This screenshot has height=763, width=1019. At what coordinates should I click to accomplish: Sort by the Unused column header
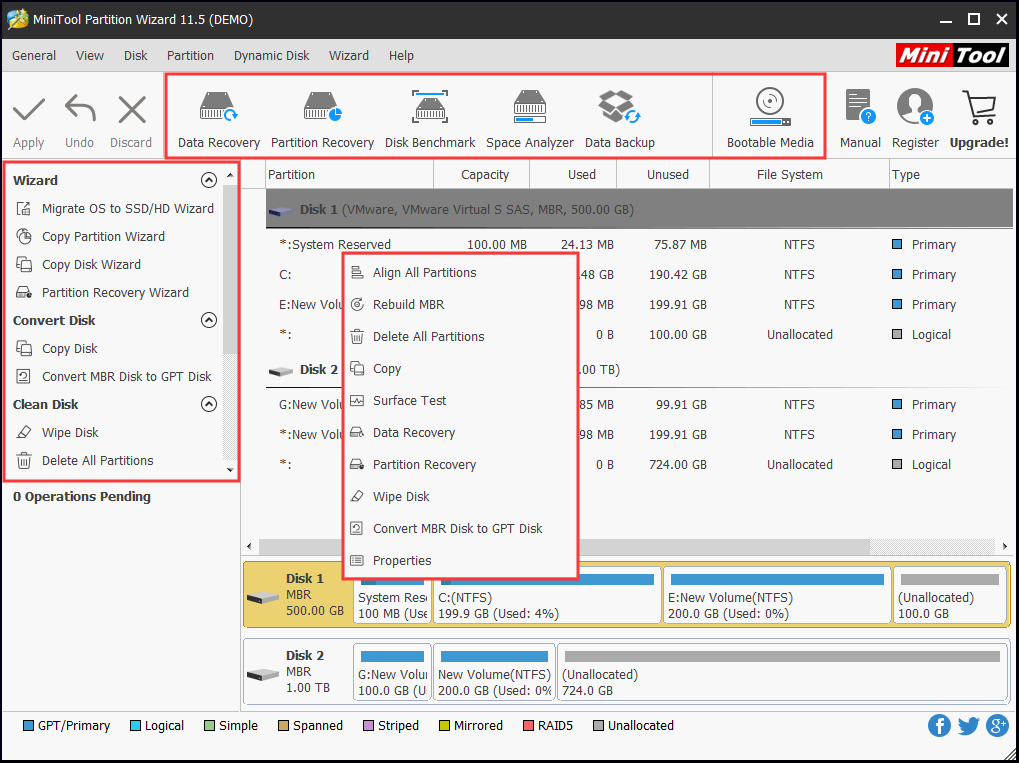[x=663, y=175]
